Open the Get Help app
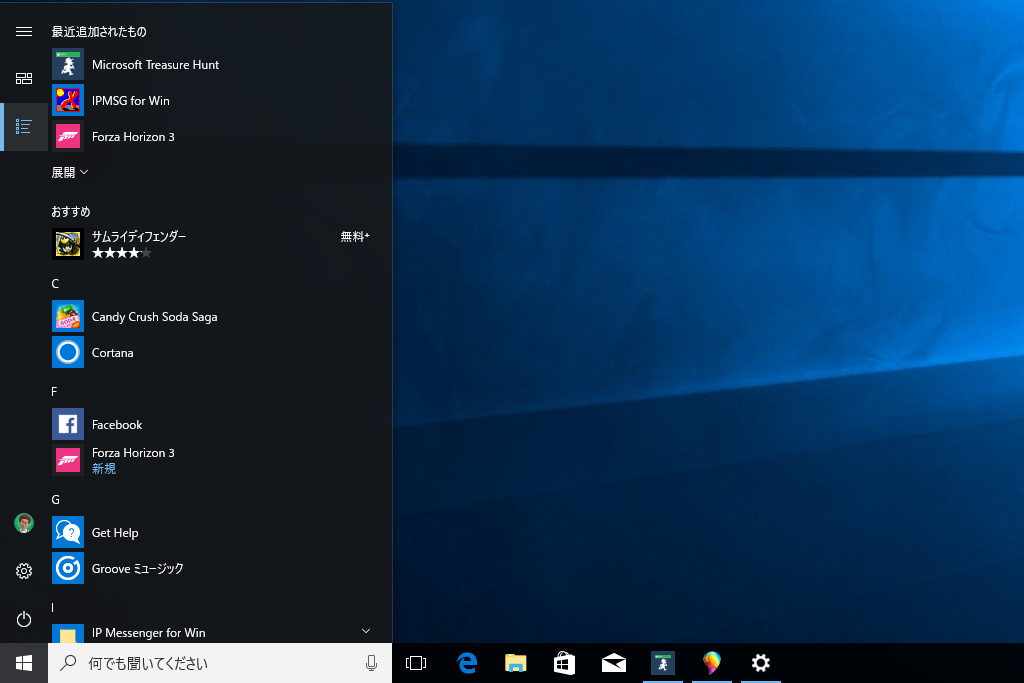 point(115,533)
